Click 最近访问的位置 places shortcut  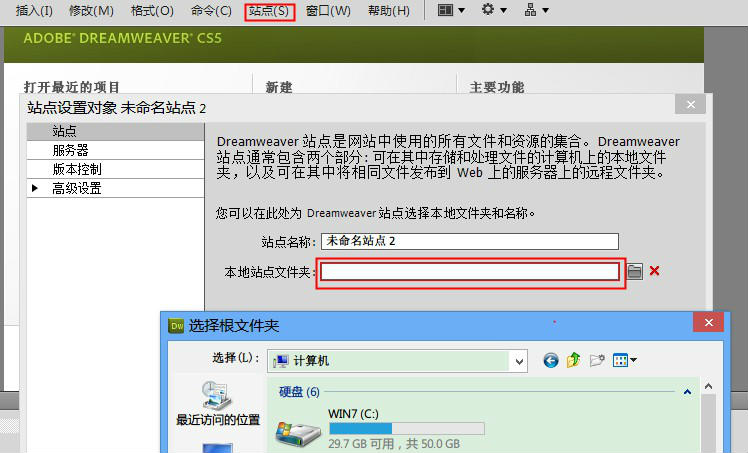218,403
